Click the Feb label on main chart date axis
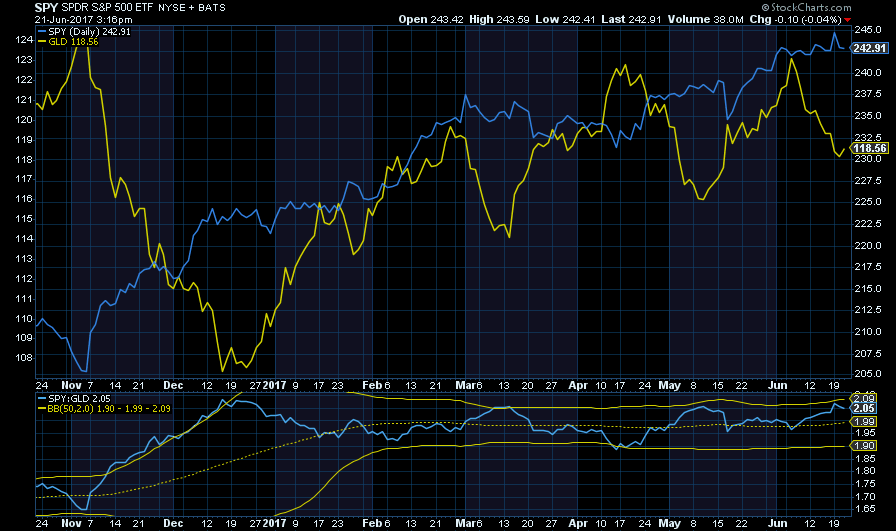 [372, 385]
